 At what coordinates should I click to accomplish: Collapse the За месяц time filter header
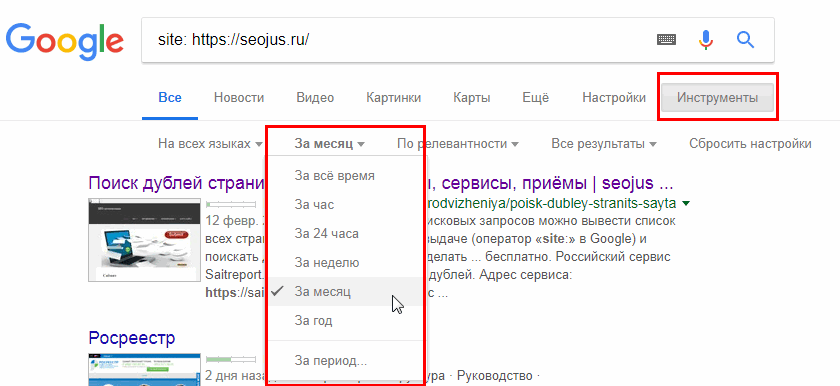[x=329, y=143]
